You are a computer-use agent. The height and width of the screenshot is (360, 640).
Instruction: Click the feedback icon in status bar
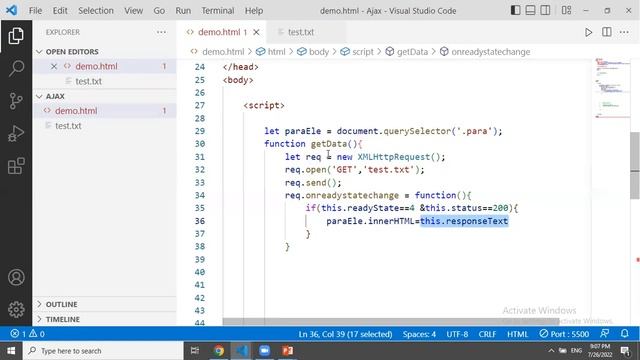[604, 333]
